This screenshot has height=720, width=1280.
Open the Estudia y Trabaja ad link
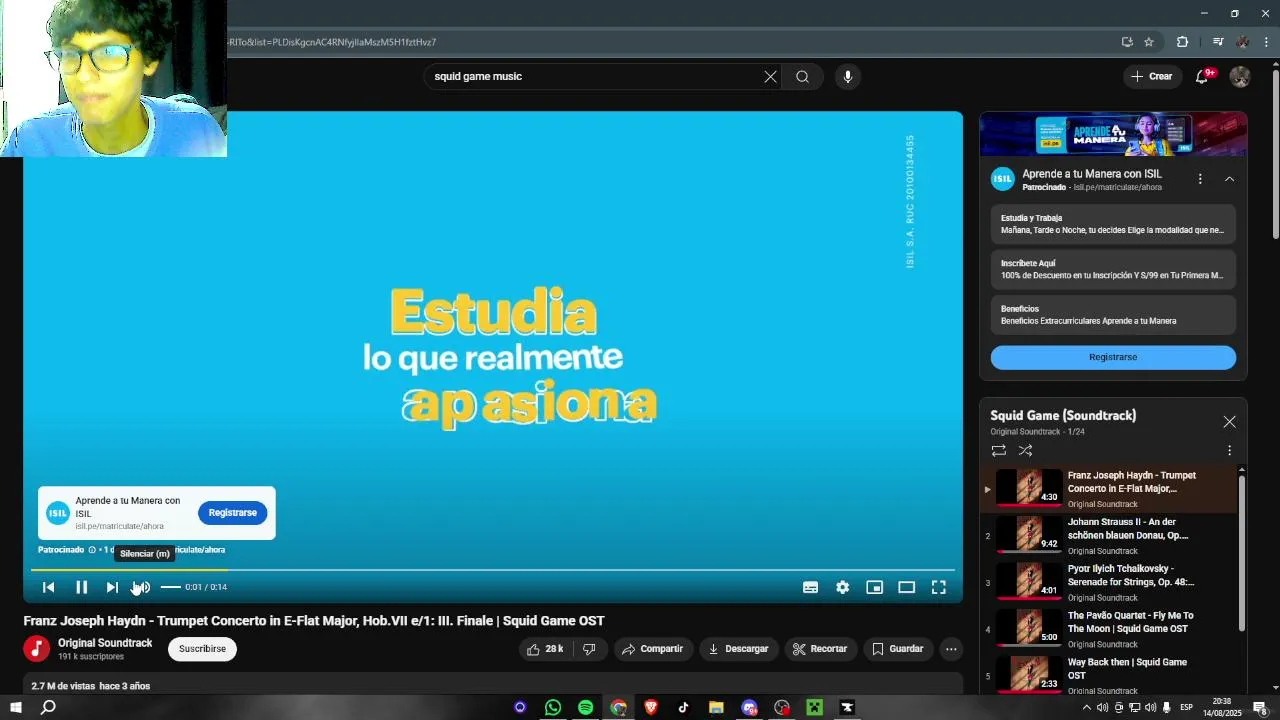coord(1113,224)
